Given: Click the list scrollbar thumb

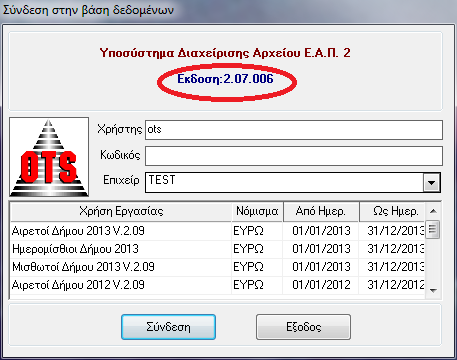Looking at the screenshot, I should [x=433, y=229].
